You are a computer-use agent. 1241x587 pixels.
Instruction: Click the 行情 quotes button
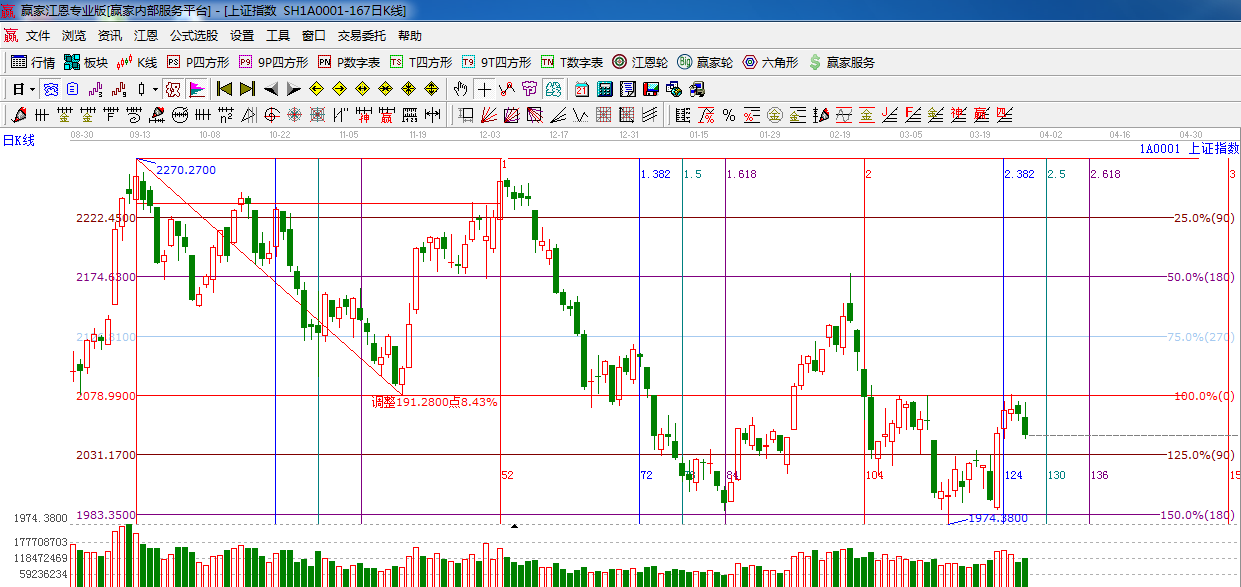click(x=33, y=62)
